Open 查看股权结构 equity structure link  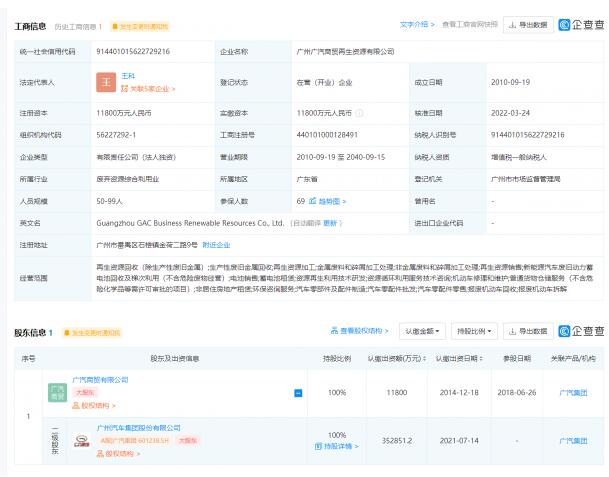coord(359,331)
